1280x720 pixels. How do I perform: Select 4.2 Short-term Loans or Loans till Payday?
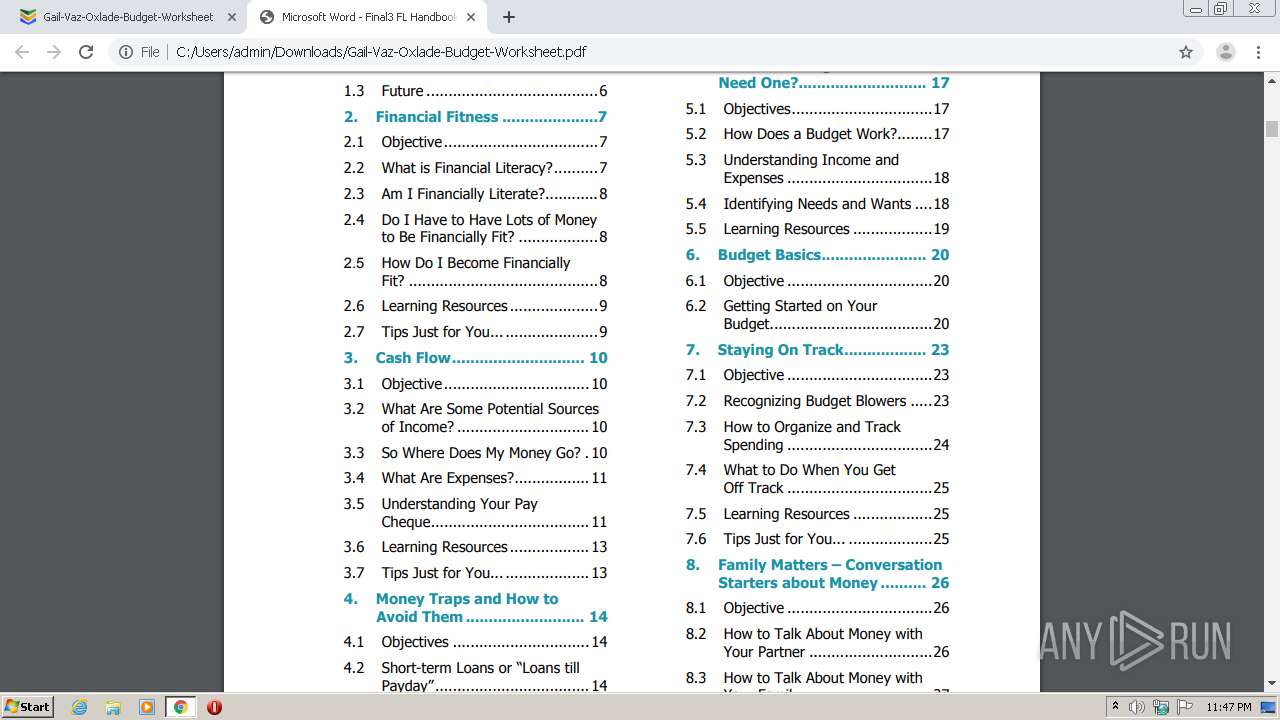475,677
